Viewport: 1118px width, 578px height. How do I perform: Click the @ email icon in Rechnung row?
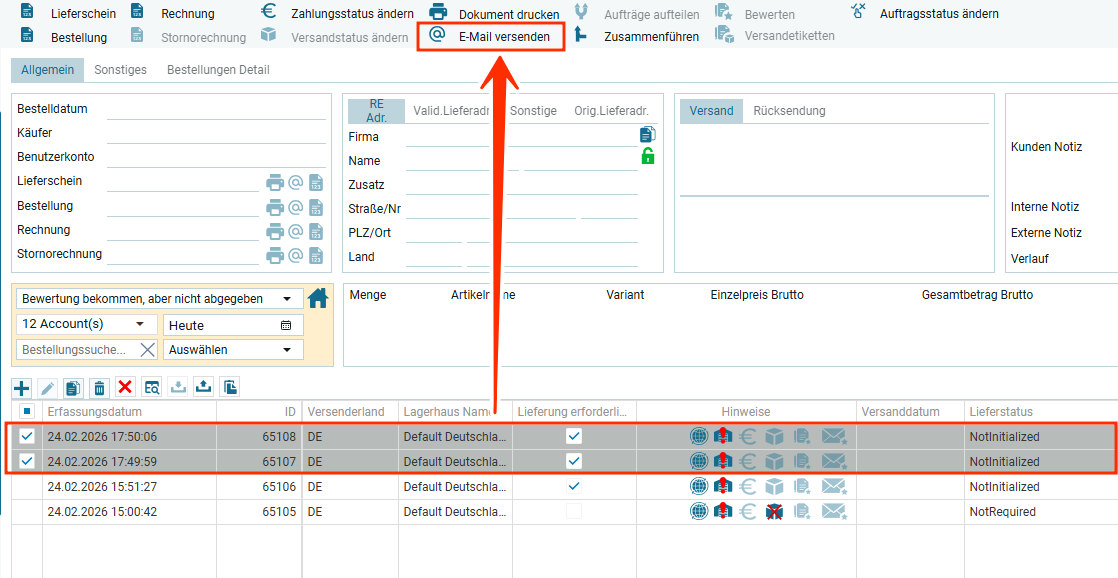point(296,230)
